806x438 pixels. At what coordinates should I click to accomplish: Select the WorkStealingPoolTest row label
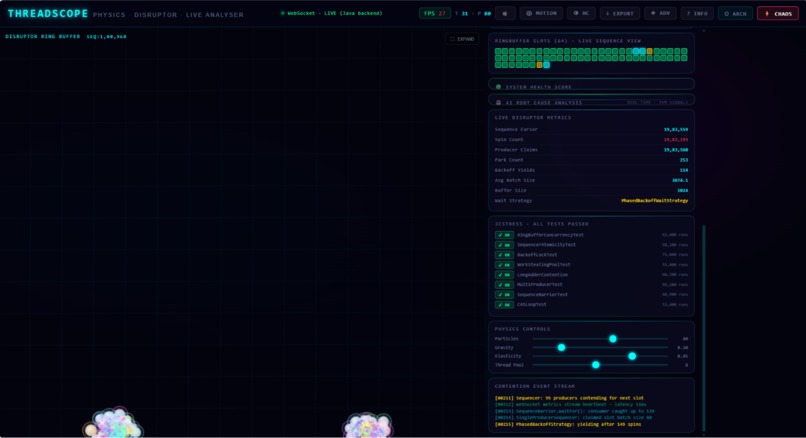[x=544, y=265]
